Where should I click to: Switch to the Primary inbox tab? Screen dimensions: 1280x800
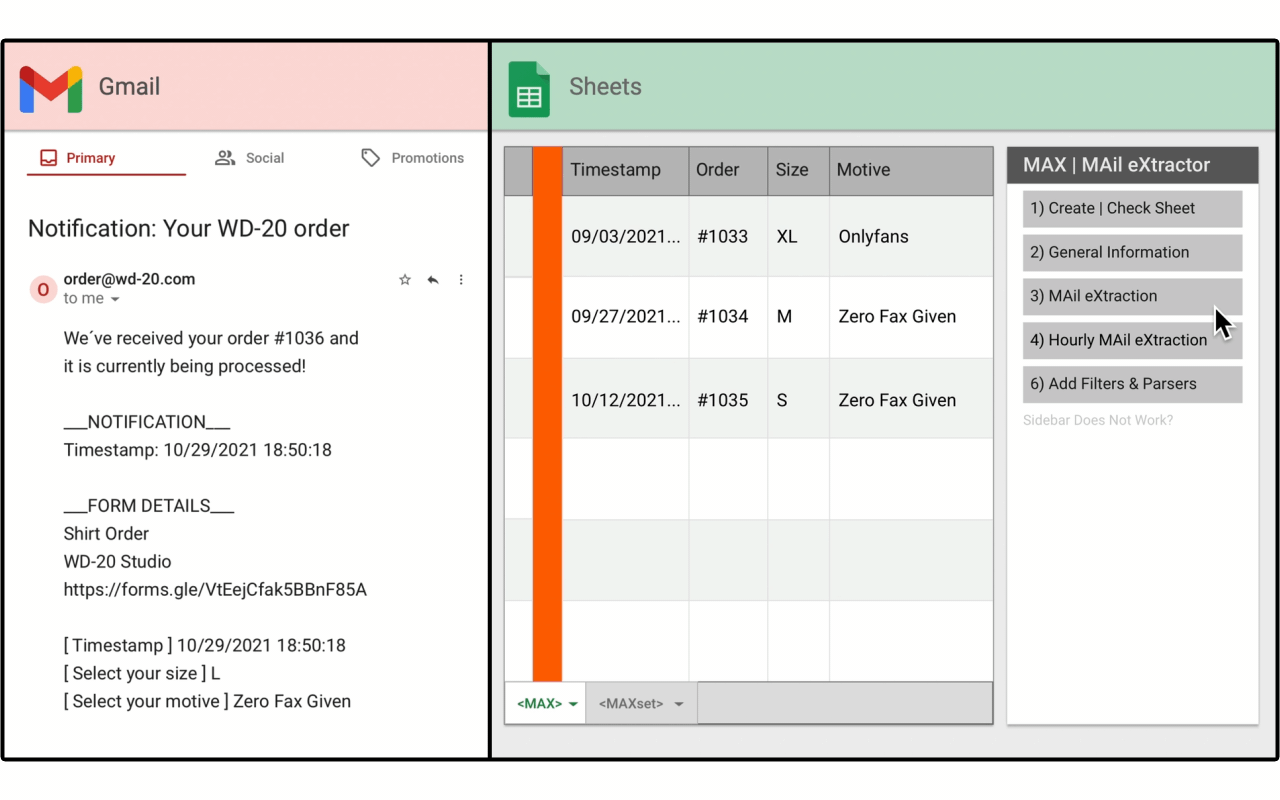(90, 158)
